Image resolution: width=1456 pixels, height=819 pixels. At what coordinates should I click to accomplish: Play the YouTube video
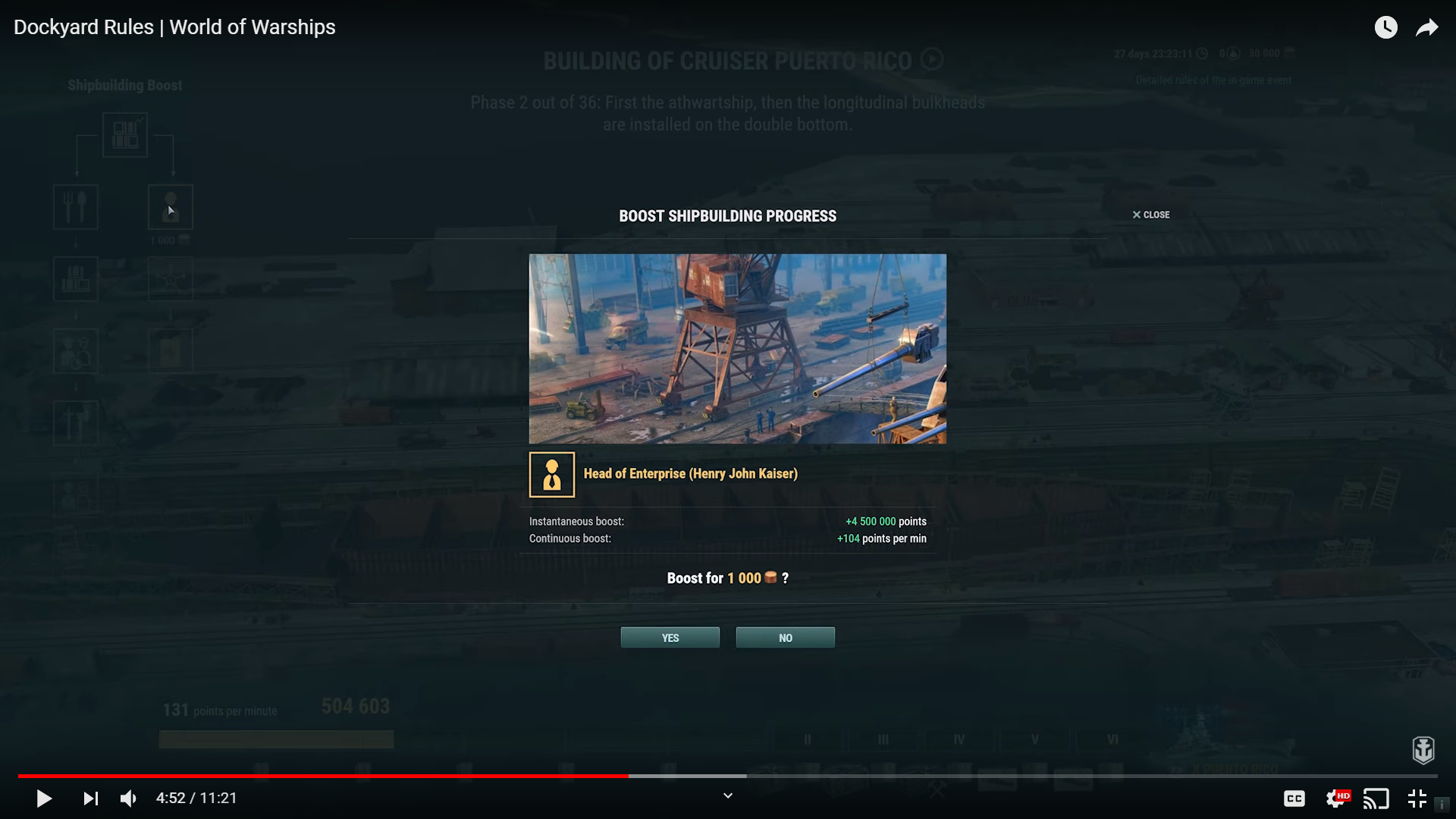[x=44, y=798]
